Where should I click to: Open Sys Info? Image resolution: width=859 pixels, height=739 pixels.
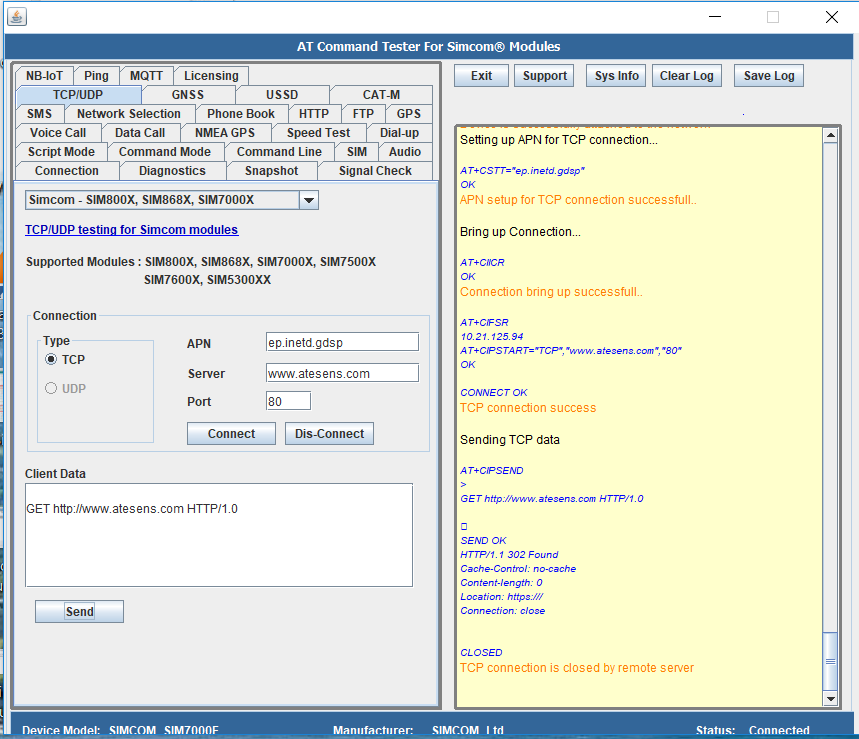617,76
